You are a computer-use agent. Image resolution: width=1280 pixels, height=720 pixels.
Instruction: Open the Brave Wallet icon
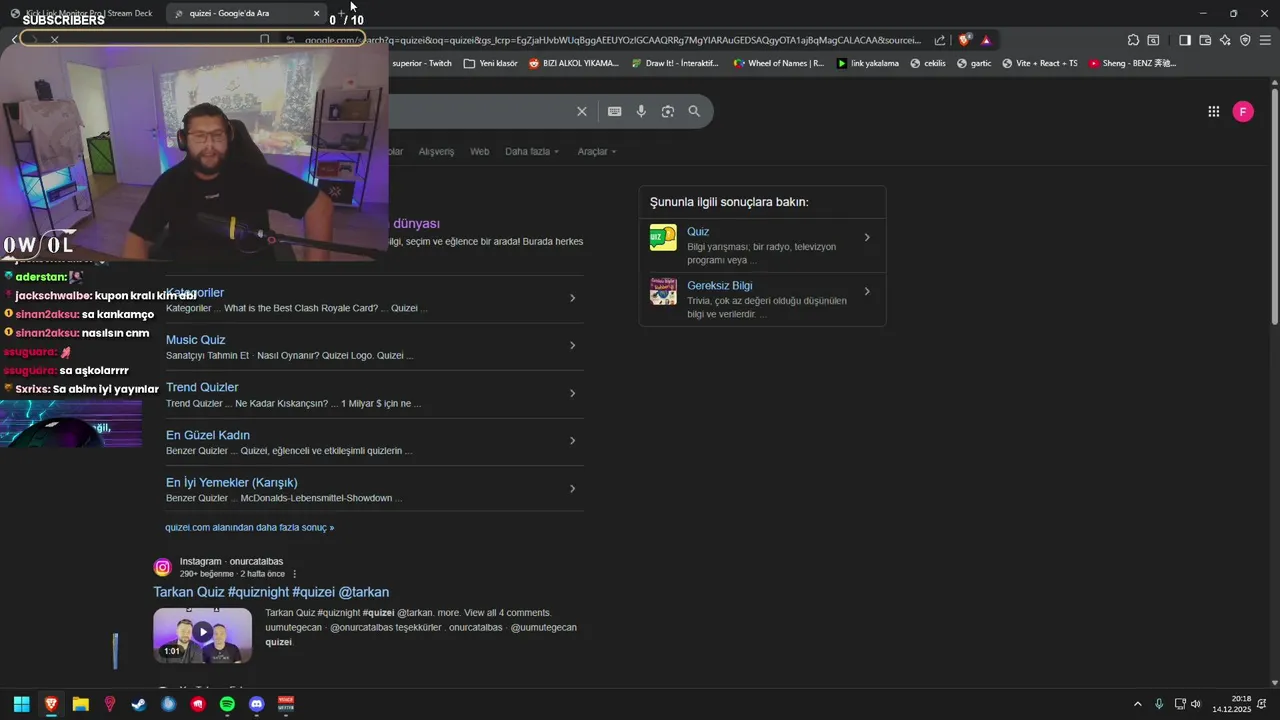pyautogui.click(x=1205, y=40)
